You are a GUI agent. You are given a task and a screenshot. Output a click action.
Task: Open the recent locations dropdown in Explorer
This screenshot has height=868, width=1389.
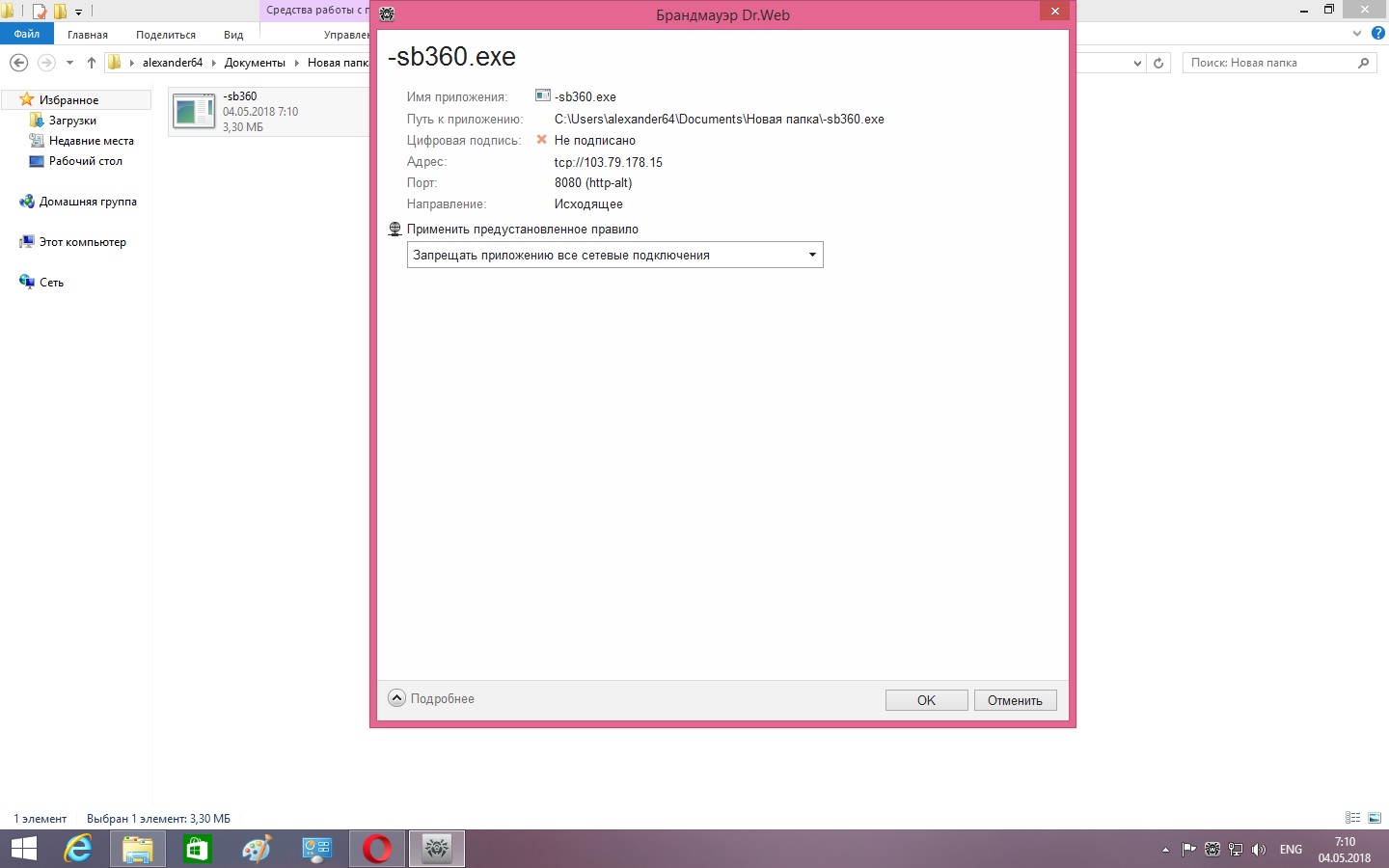[69, 63]
